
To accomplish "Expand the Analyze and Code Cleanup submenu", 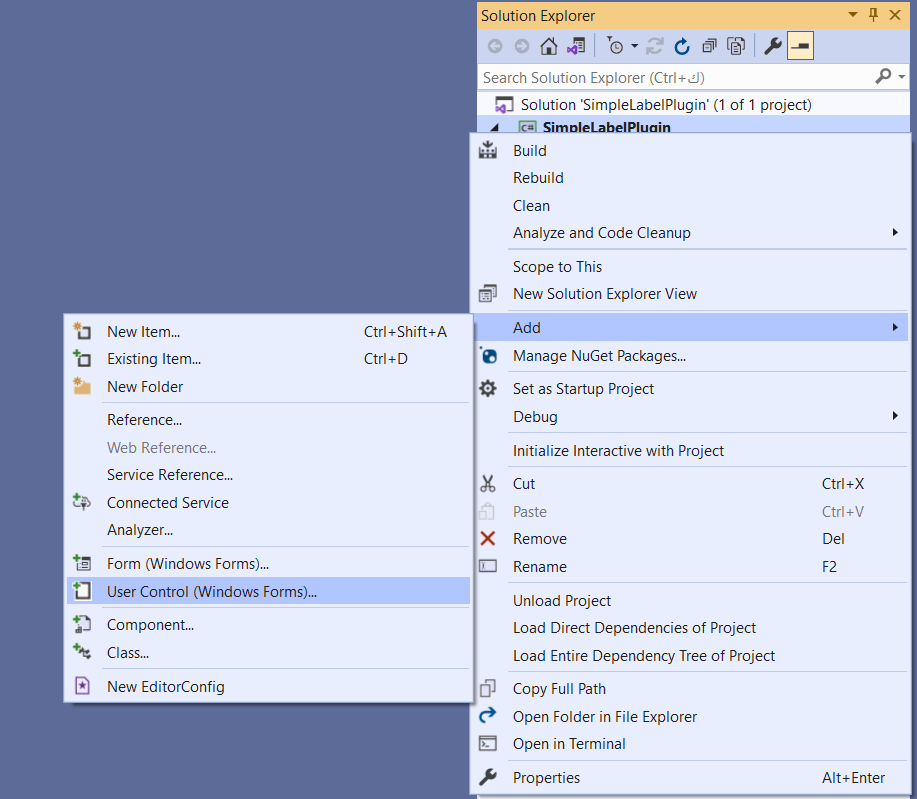I will 895,233.
